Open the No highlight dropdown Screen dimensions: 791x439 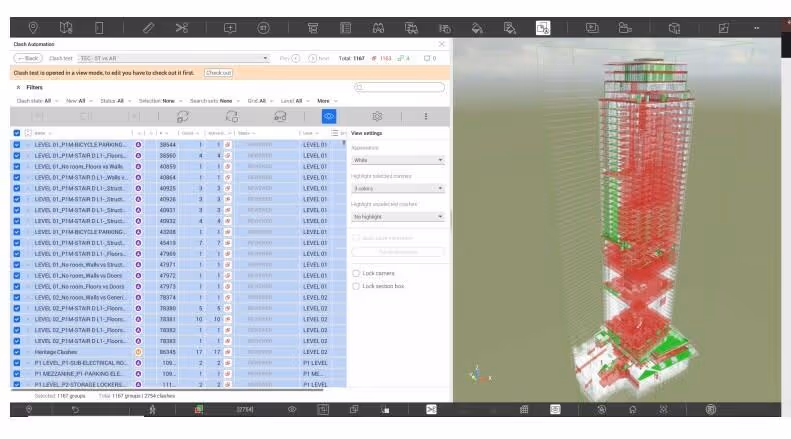tap(398, 216)
